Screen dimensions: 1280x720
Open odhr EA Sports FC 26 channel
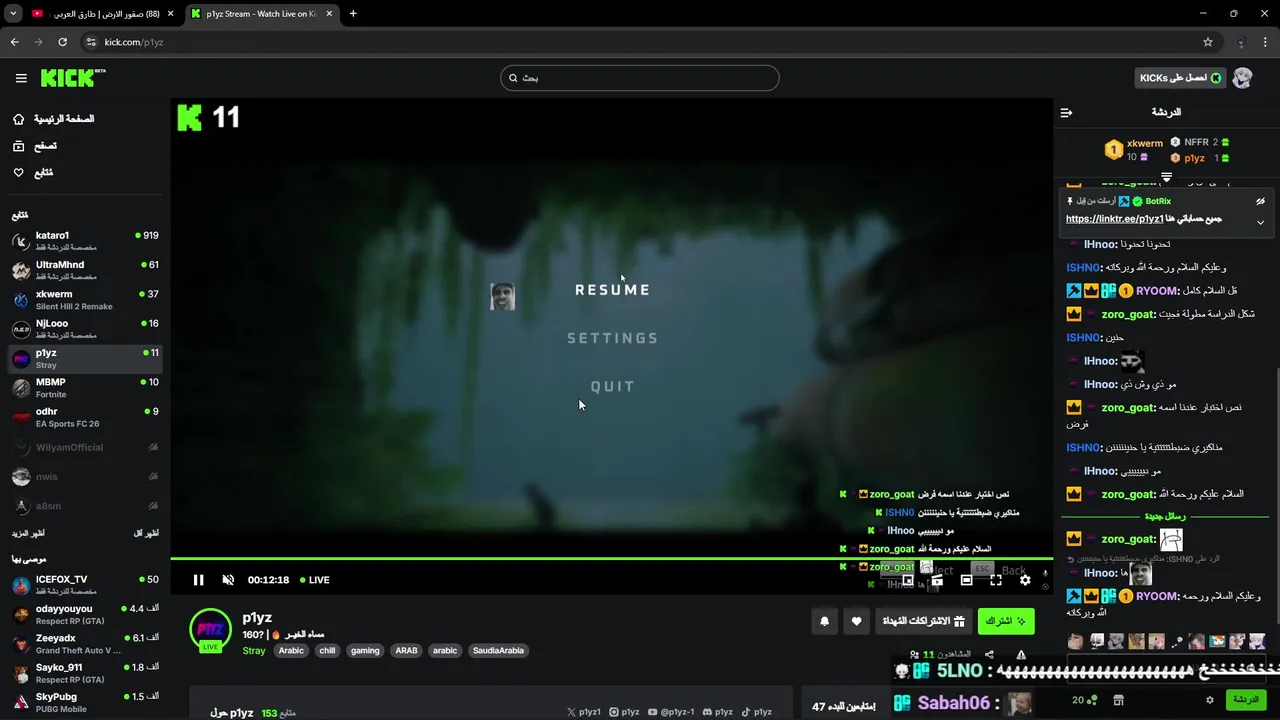[x=85, y=417]
